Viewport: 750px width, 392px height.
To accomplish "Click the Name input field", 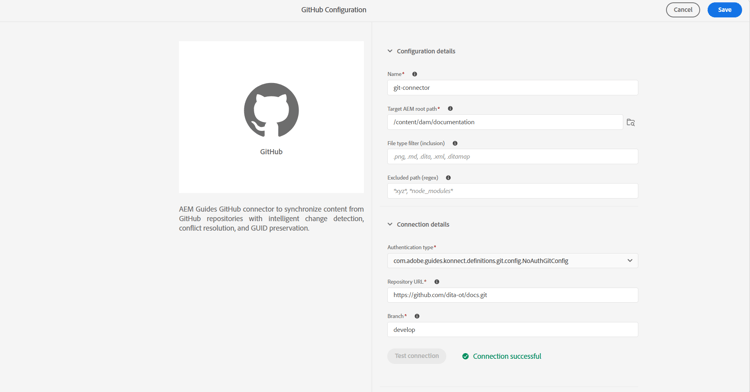I will pos(512,87).
